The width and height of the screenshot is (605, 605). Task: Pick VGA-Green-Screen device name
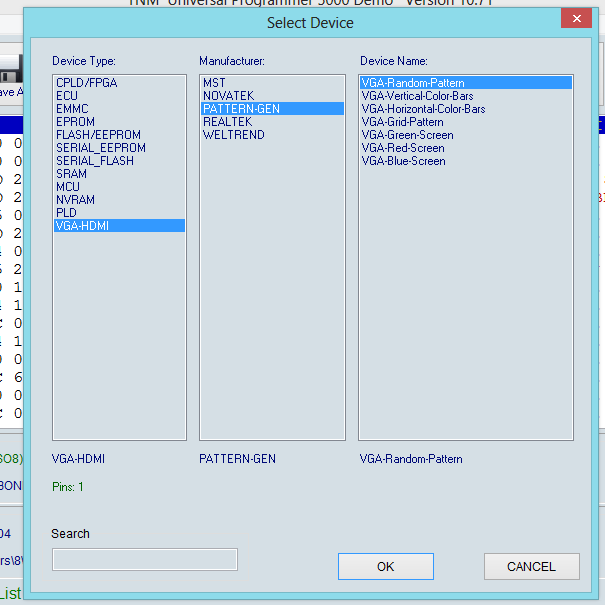coord(466,135)
